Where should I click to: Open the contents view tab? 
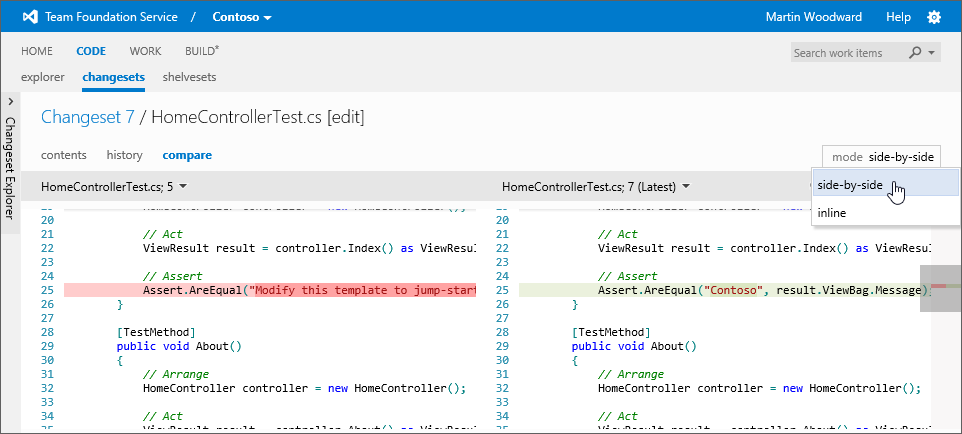tap(64, 155)
